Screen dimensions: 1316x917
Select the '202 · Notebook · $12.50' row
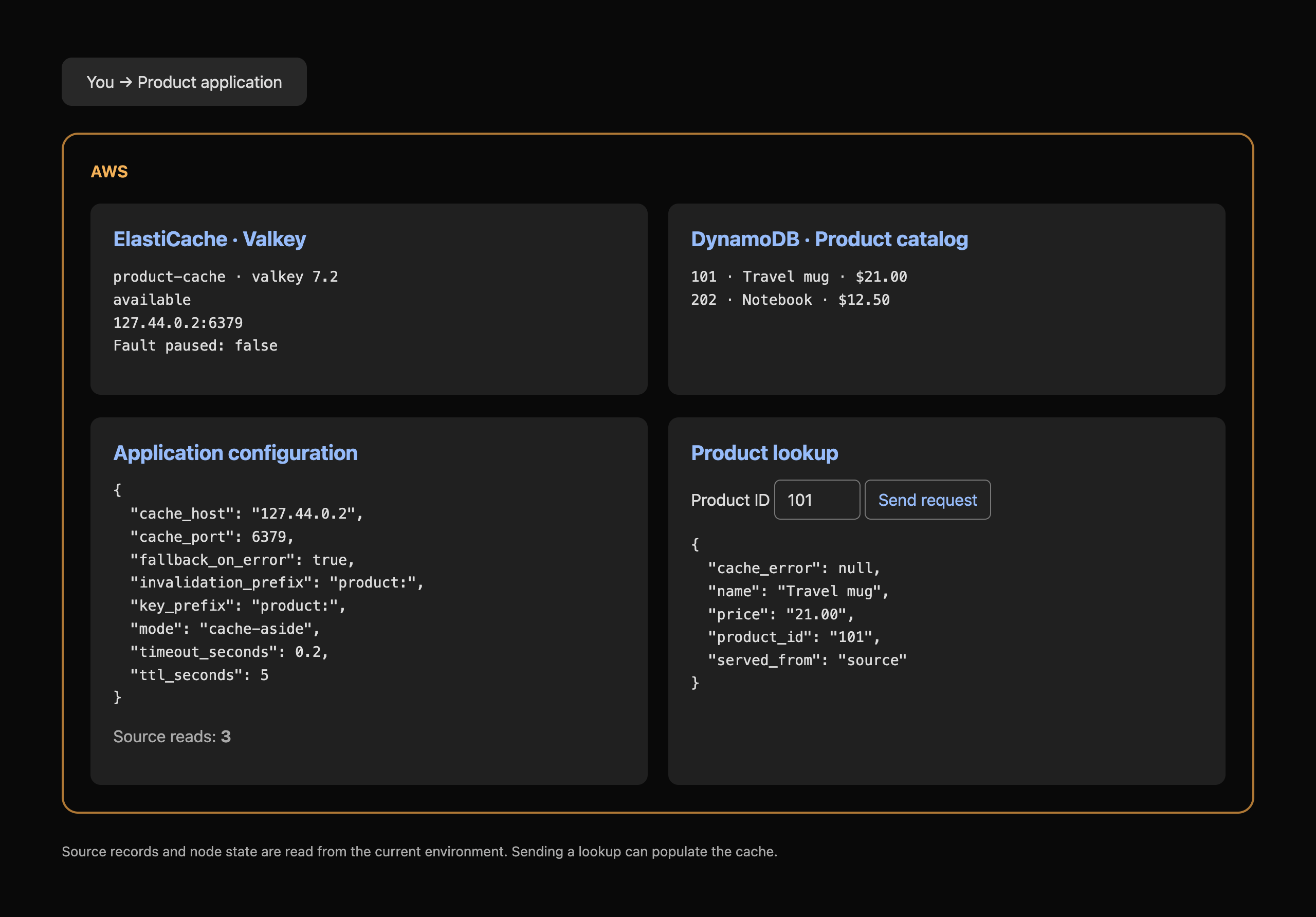pos(791,300)
